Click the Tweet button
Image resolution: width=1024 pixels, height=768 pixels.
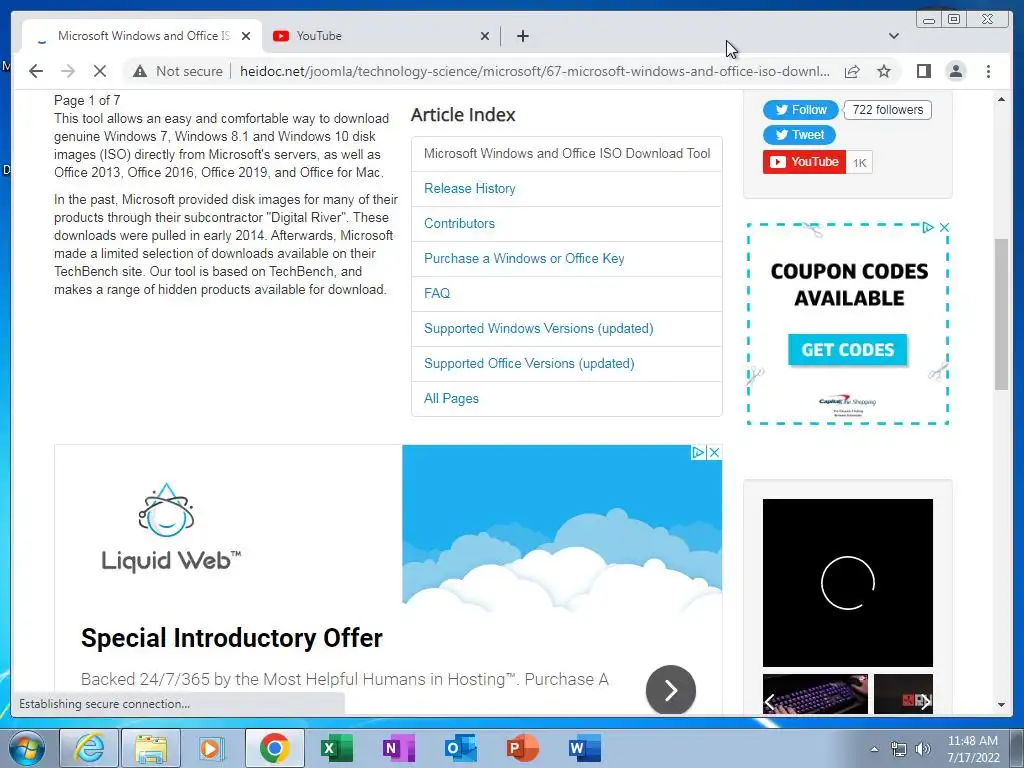point(799,135)
